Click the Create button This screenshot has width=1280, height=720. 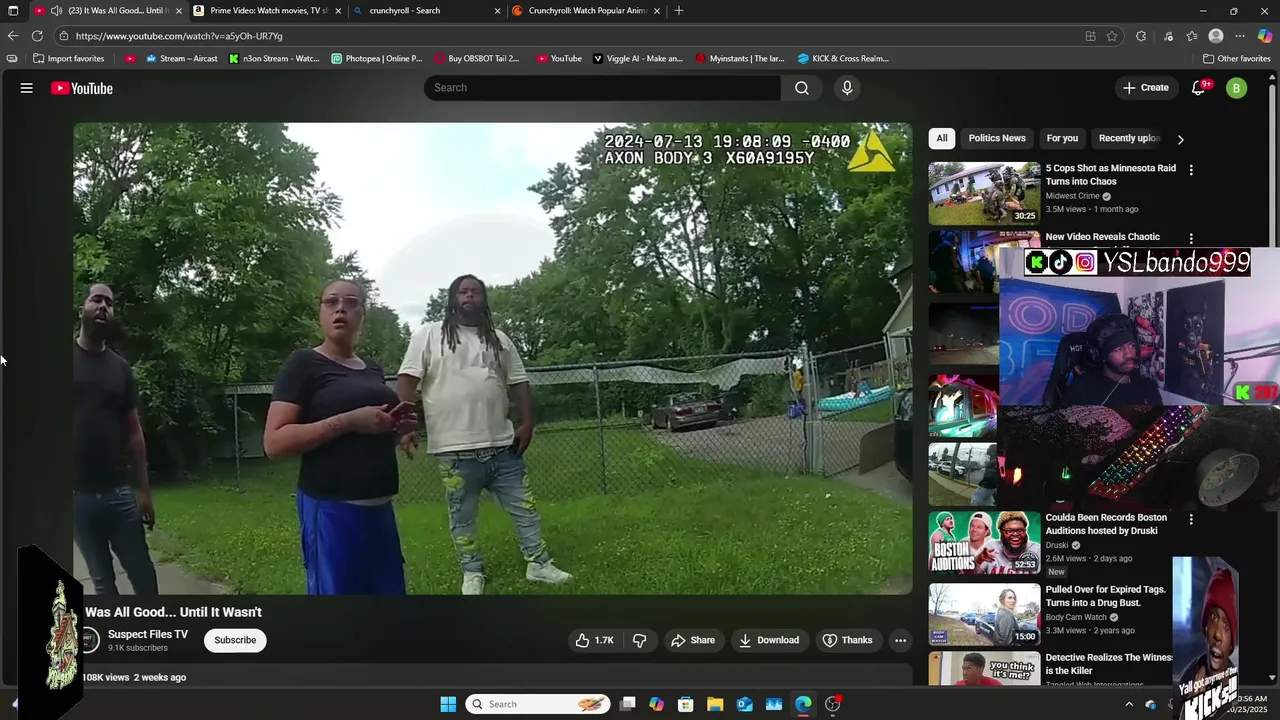(1145, 88)
